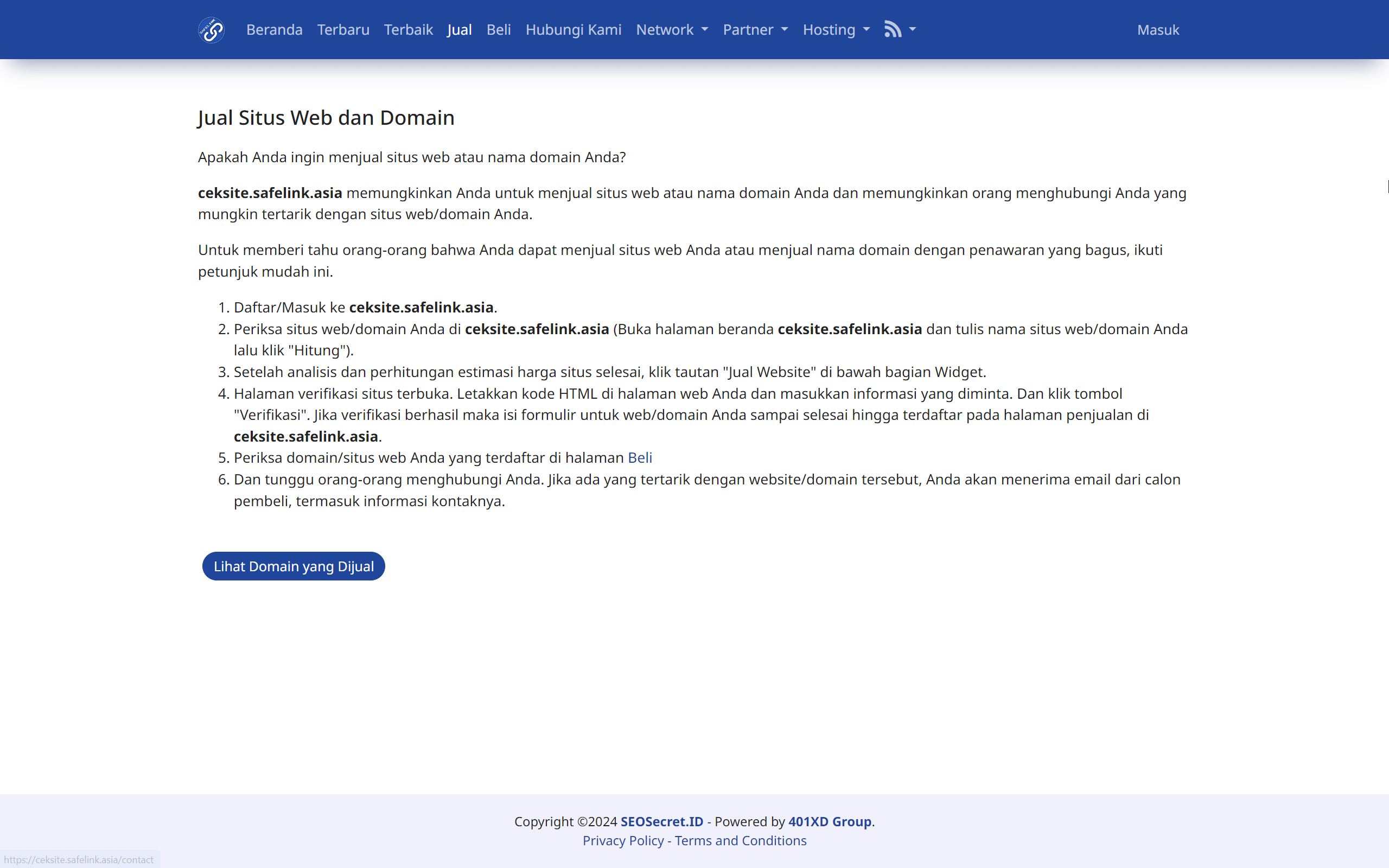Select the Jual navigation item

459,29
